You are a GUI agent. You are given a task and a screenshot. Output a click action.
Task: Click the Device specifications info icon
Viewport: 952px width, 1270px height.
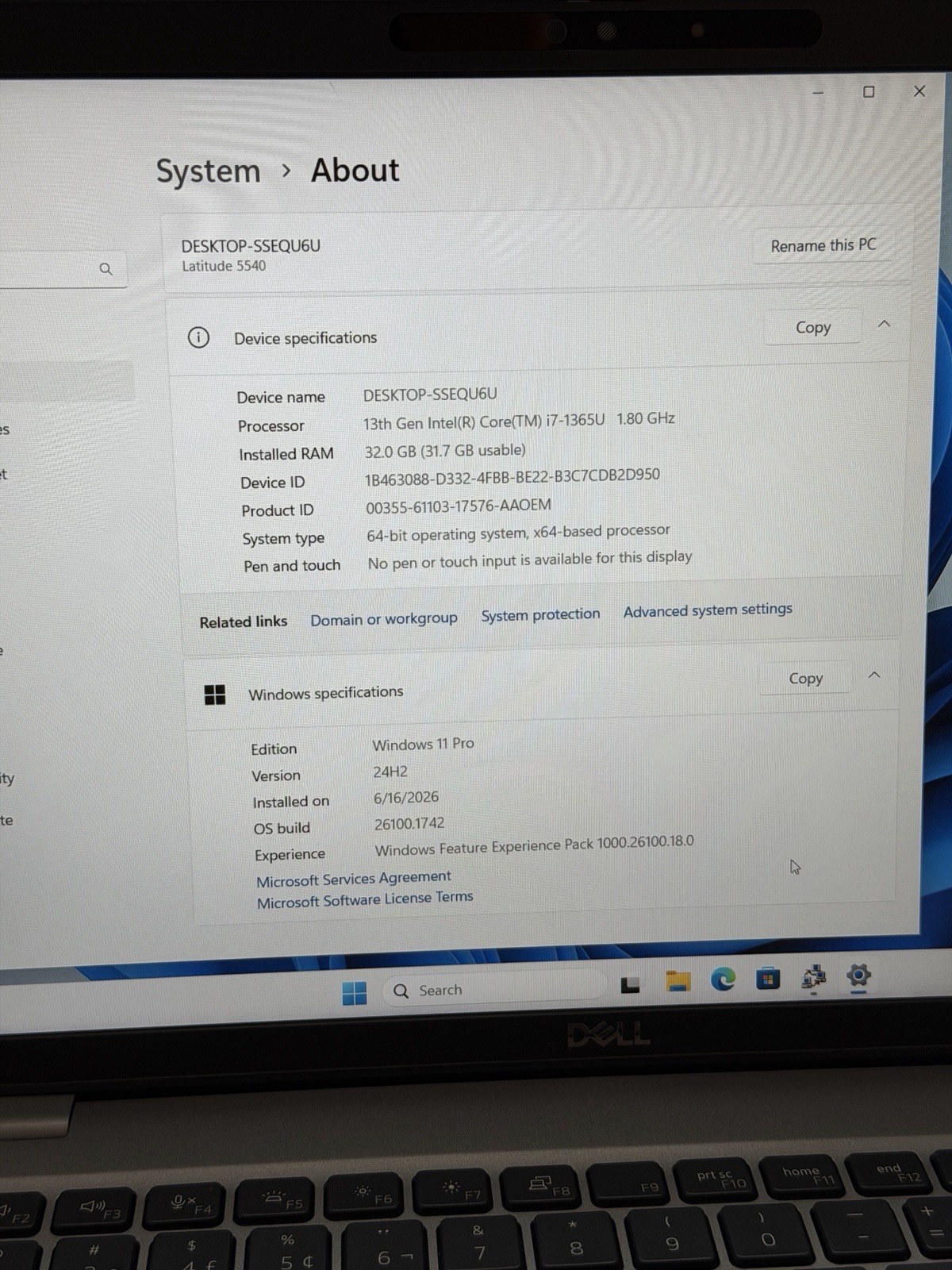tap(198, 337)
